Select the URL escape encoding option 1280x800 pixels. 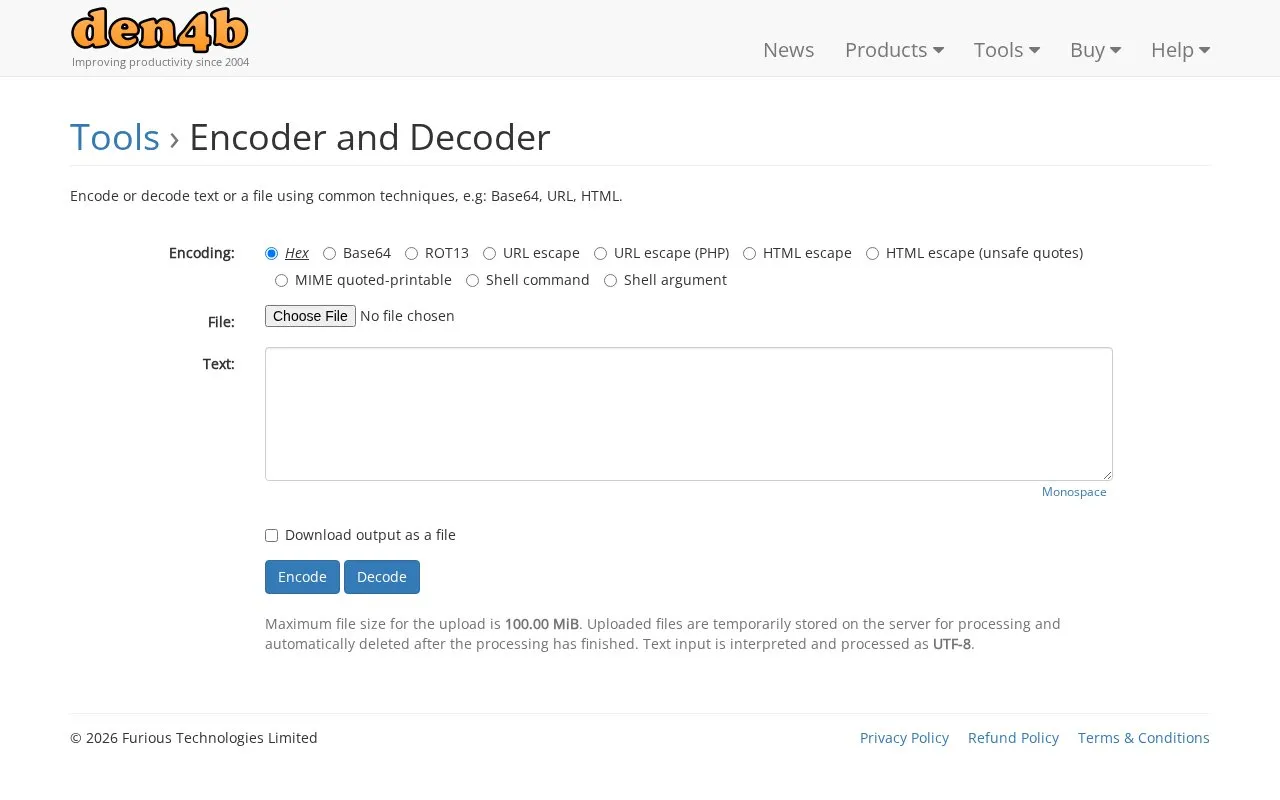(x=489, y=254)
